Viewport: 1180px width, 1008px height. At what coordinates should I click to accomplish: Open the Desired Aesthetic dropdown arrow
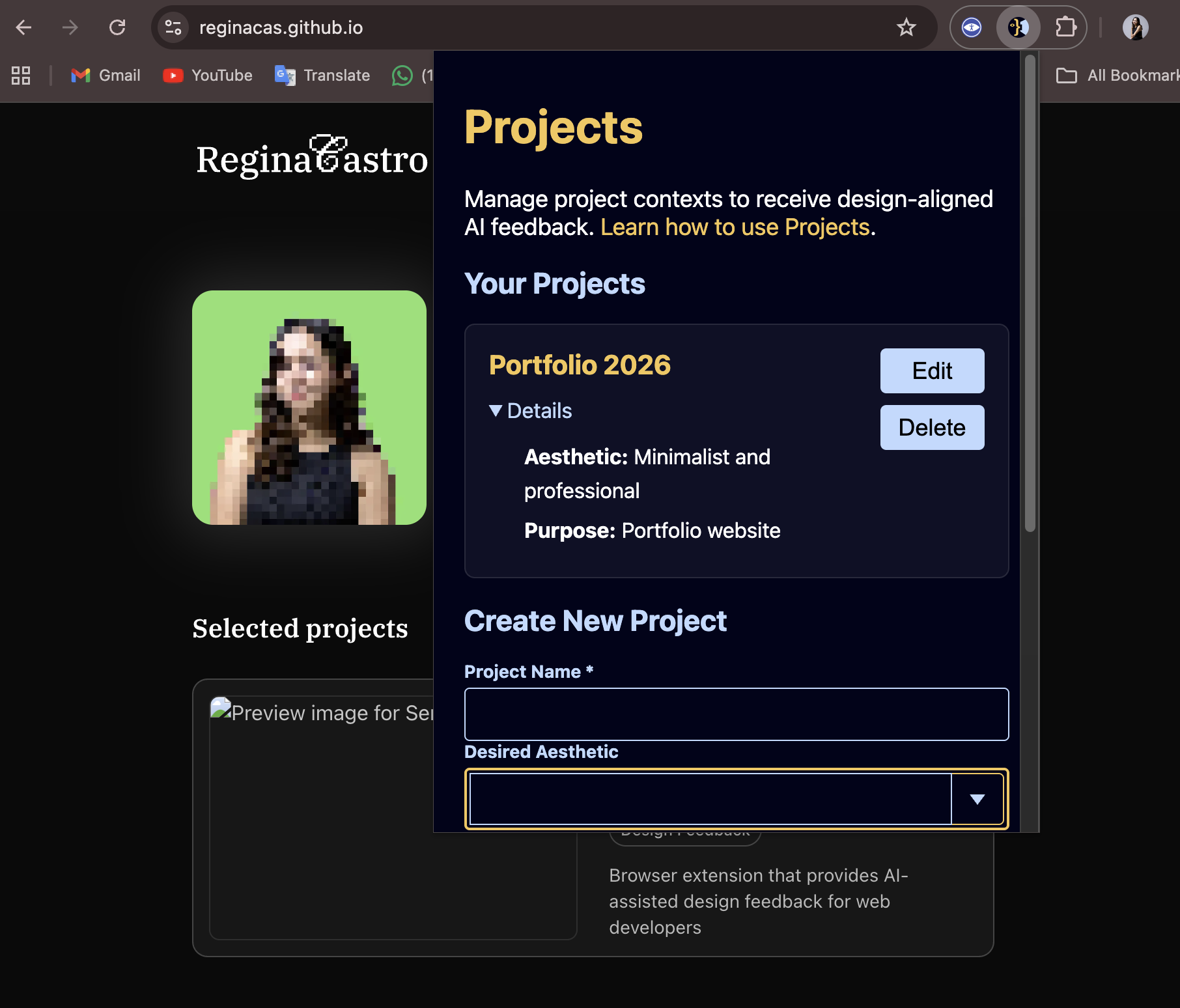[x=977, y=799]
